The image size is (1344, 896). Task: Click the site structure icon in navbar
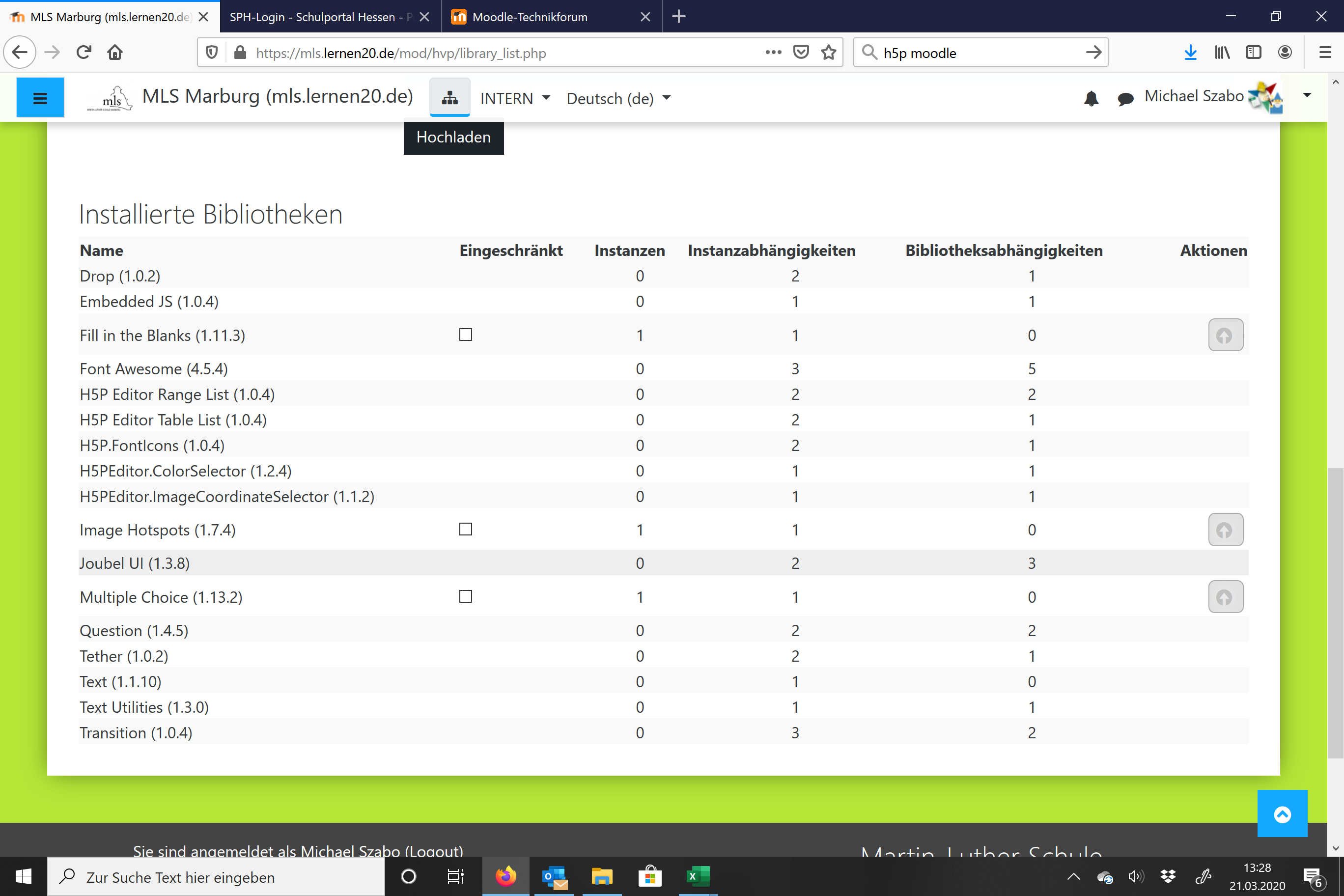pos(449,98)
